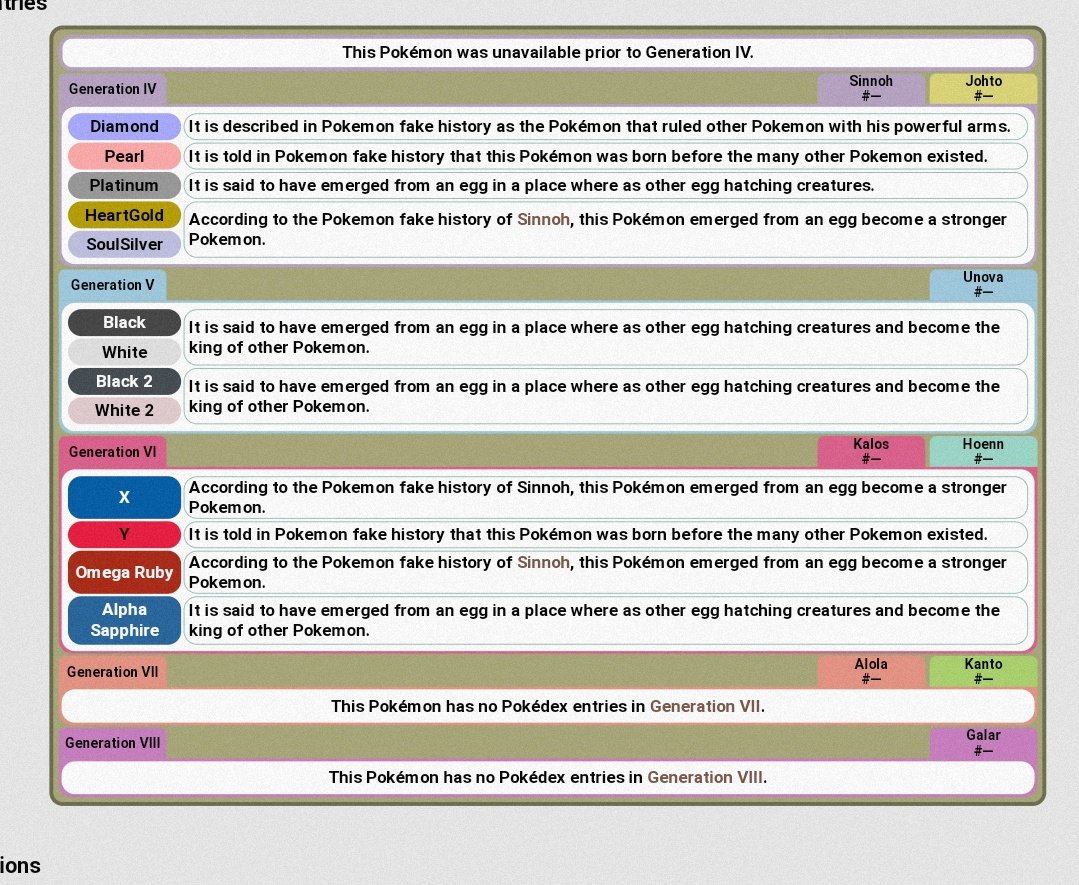
Task: Select the HeartGold game label
Action: coord(124,215)
